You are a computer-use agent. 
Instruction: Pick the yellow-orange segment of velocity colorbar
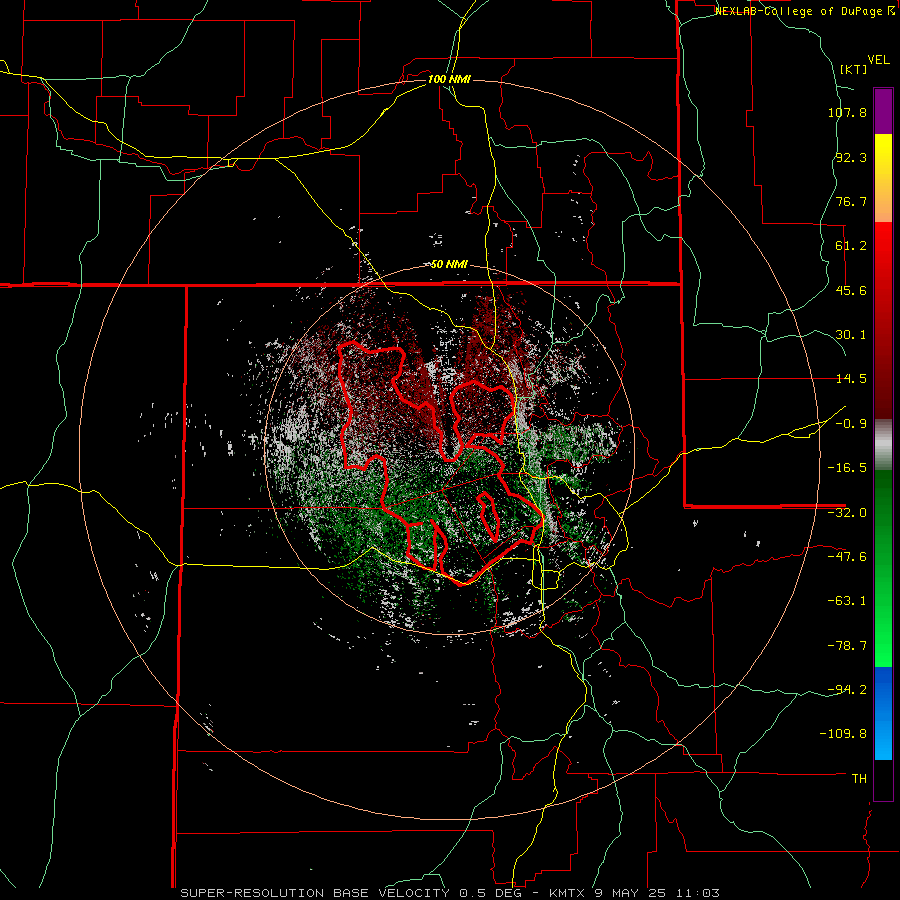(x=883, y=178)
